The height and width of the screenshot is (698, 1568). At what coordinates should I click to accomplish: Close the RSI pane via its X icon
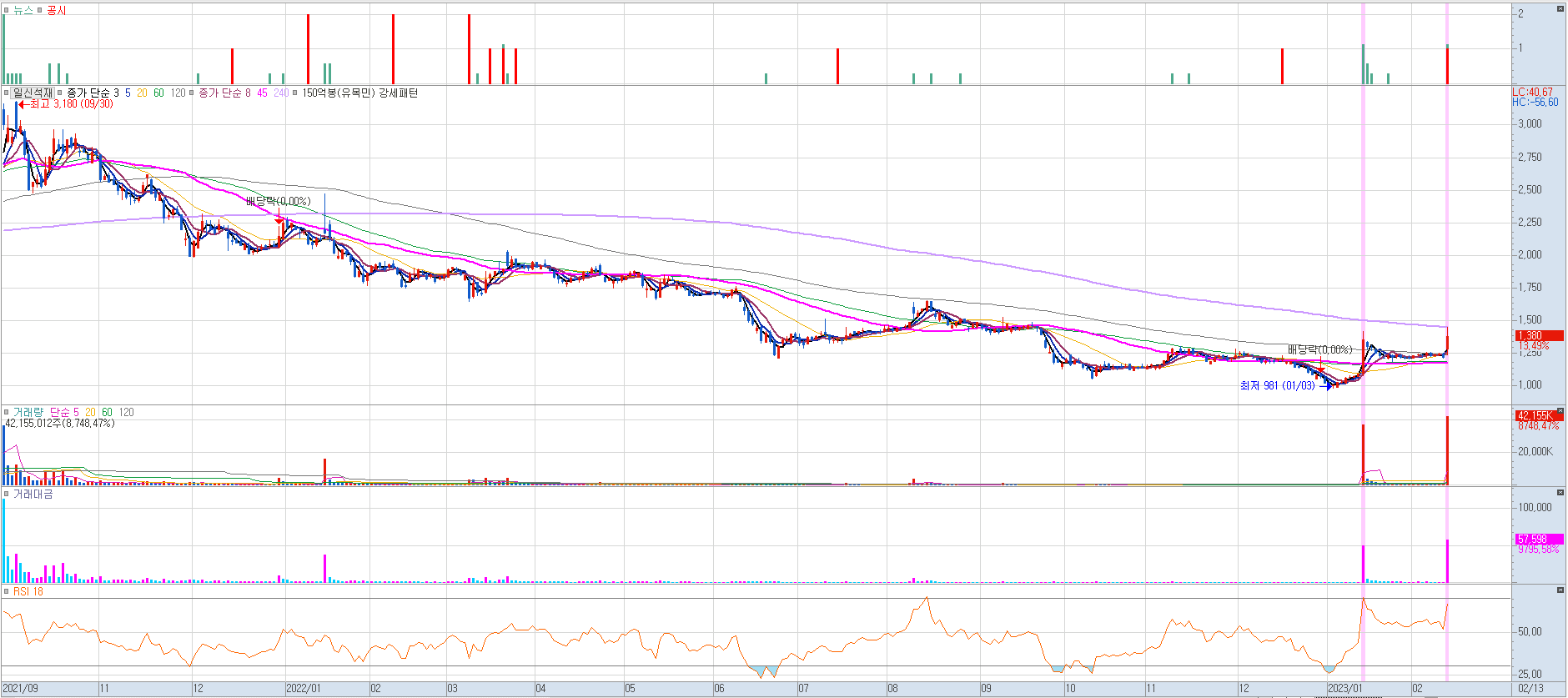coord(1560,590)
